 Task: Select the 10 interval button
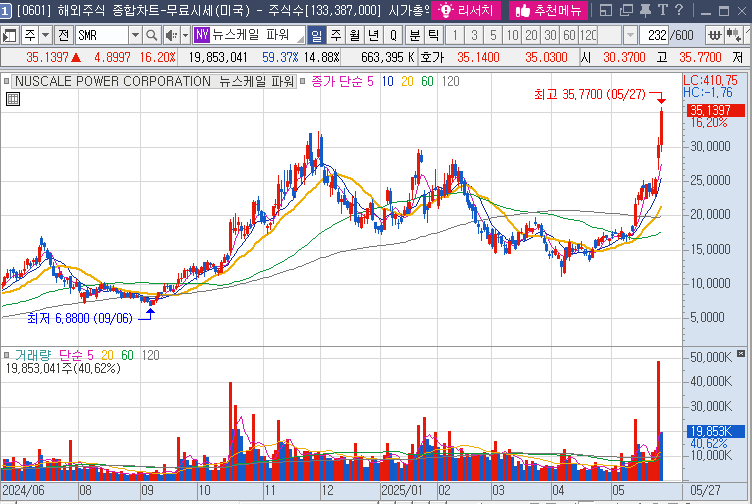click(x=513, y=35)
